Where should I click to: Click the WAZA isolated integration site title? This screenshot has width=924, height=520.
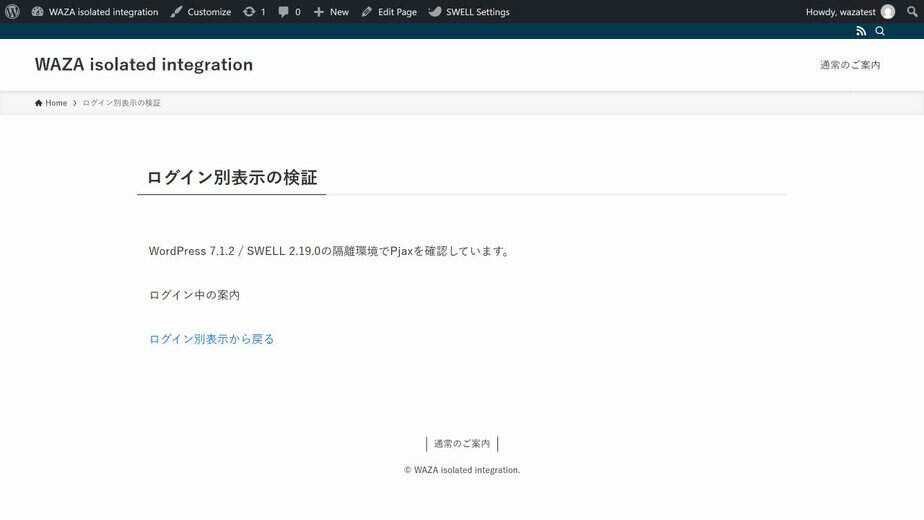(144, 64)
